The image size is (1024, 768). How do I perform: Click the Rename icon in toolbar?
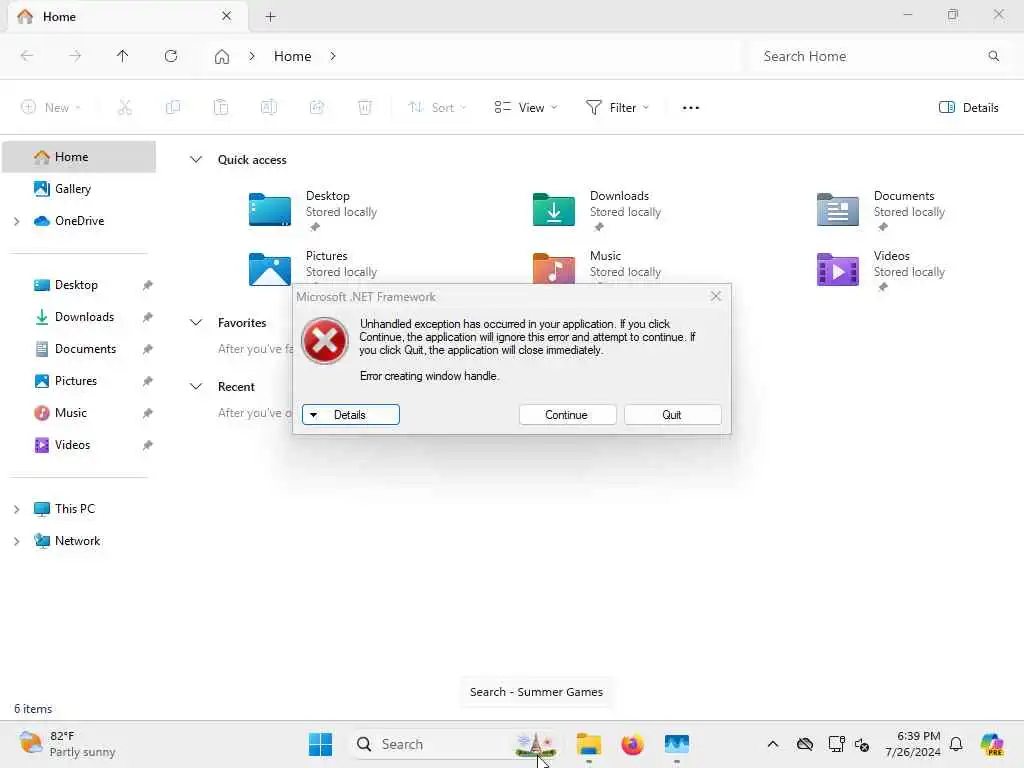point(269,108)
